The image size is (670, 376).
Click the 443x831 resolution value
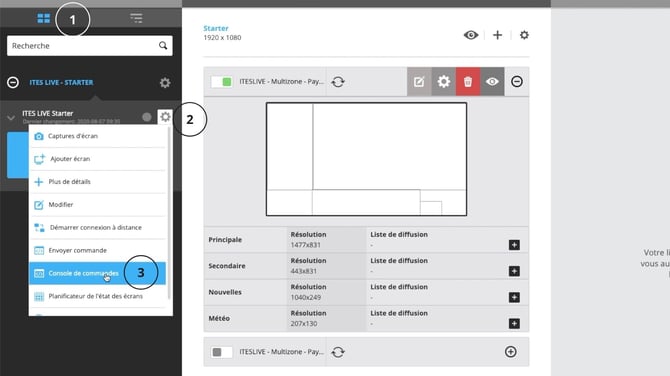pyautogui.click(x=304, y=271)
